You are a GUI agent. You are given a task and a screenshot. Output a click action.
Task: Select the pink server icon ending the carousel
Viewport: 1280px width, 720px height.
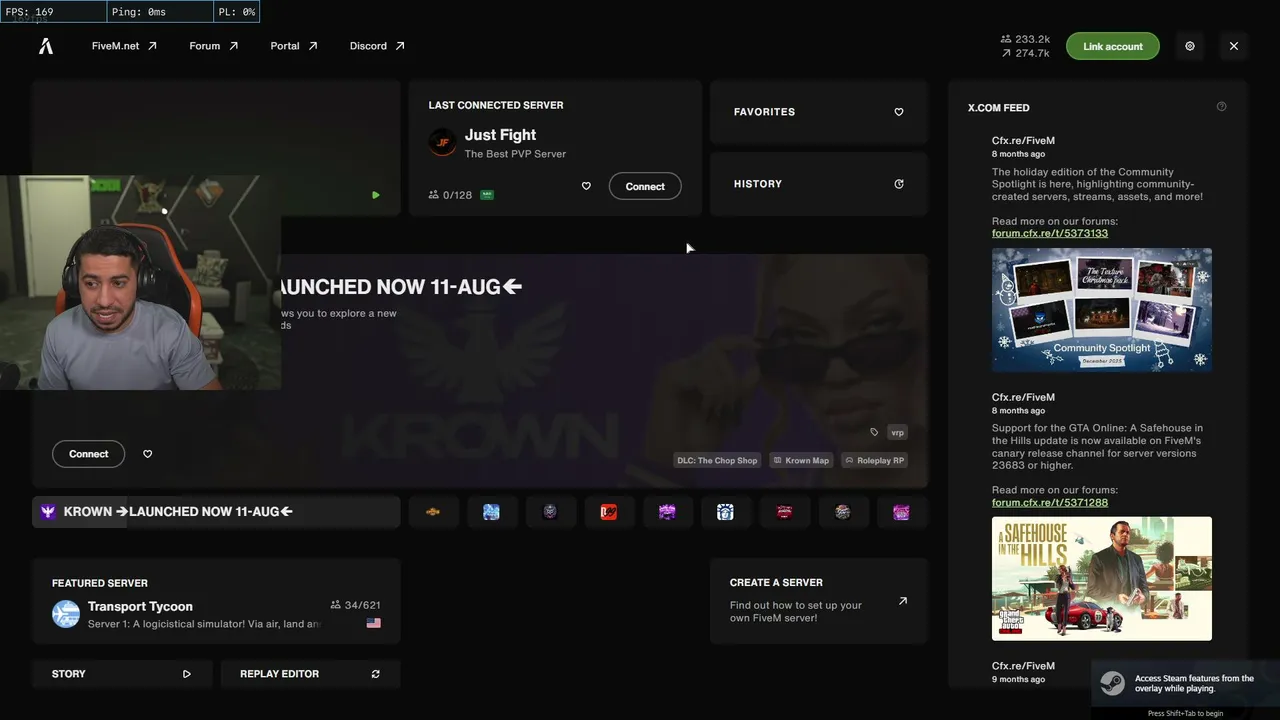click(x=901, y=512)
